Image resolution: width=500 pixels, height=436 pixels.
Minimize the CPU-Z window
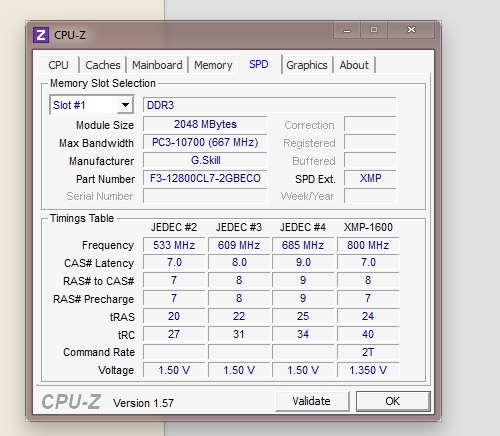pyautogui.click(x=347, y=30)
